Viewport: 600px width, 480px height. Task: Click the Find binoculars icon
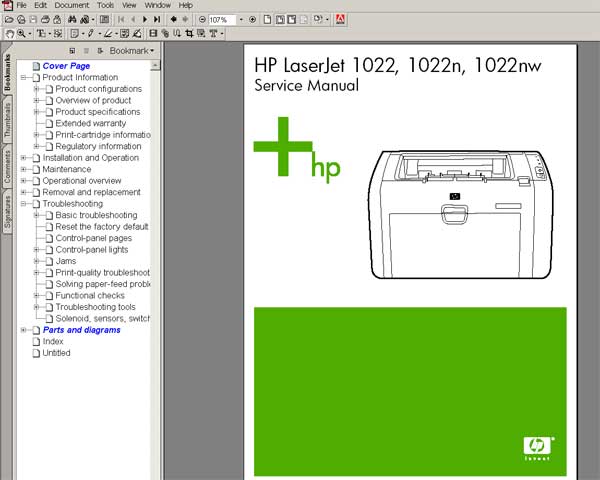(72, 20)
